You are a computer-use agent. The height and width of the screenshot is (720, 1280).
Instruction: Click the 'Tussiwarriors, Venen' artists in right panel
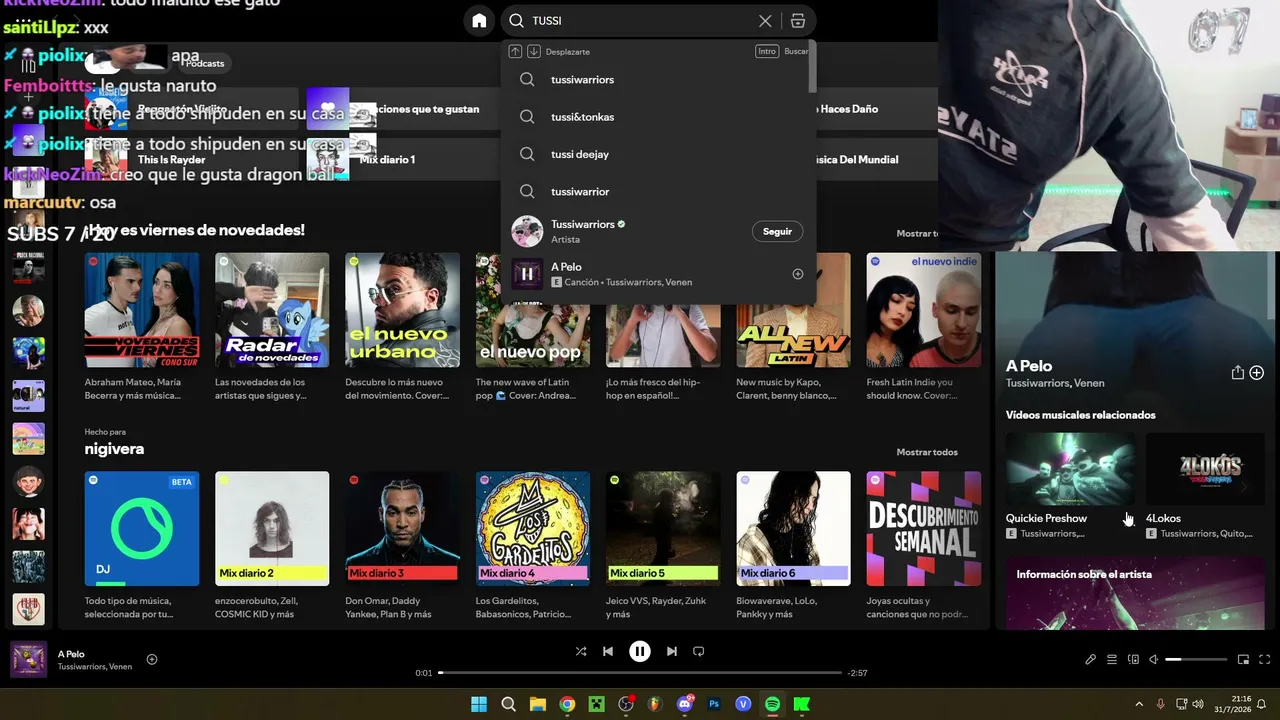point(1055,384)
